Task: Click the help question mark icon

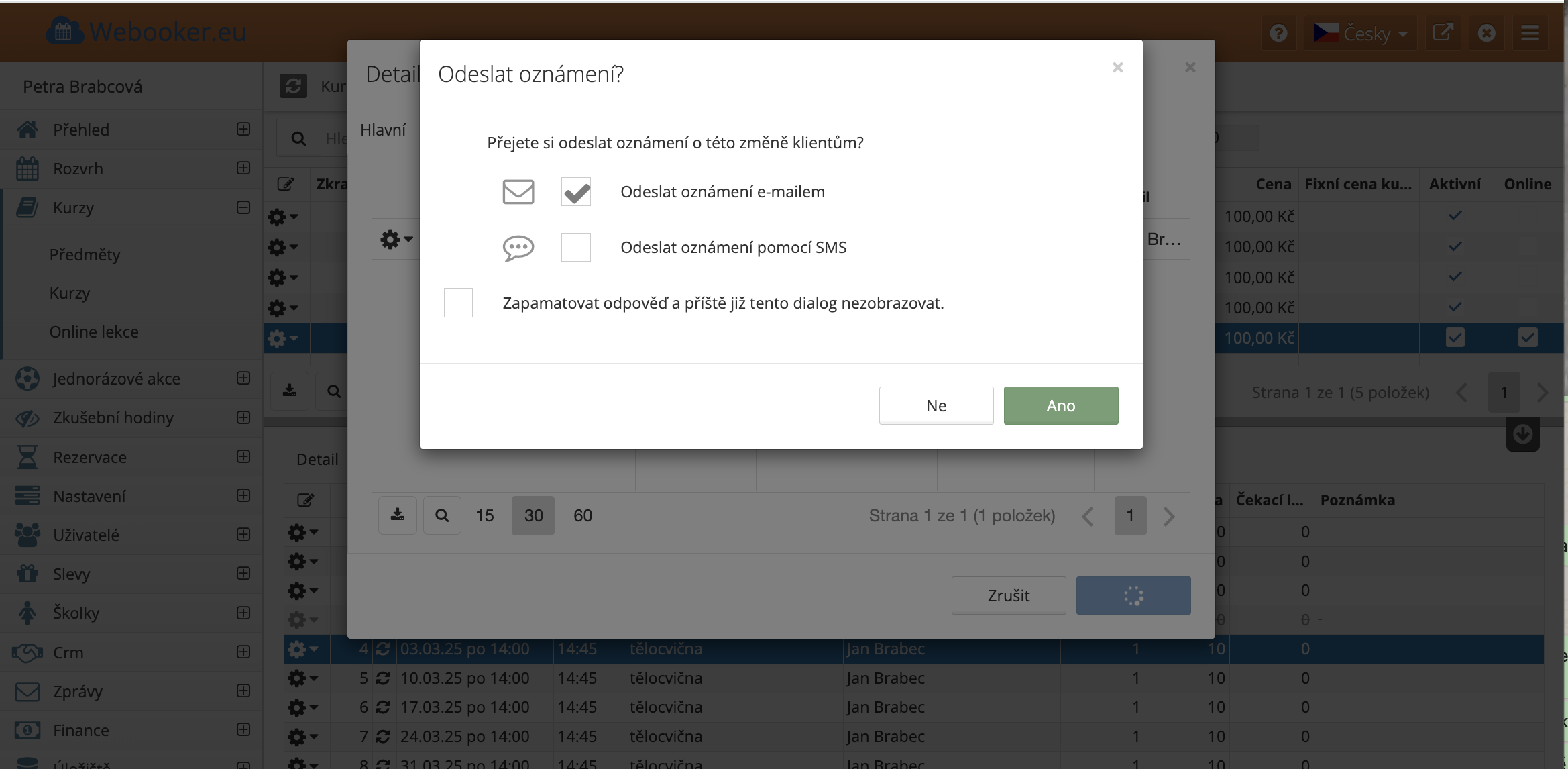Action: click(x=1278, y=33)
